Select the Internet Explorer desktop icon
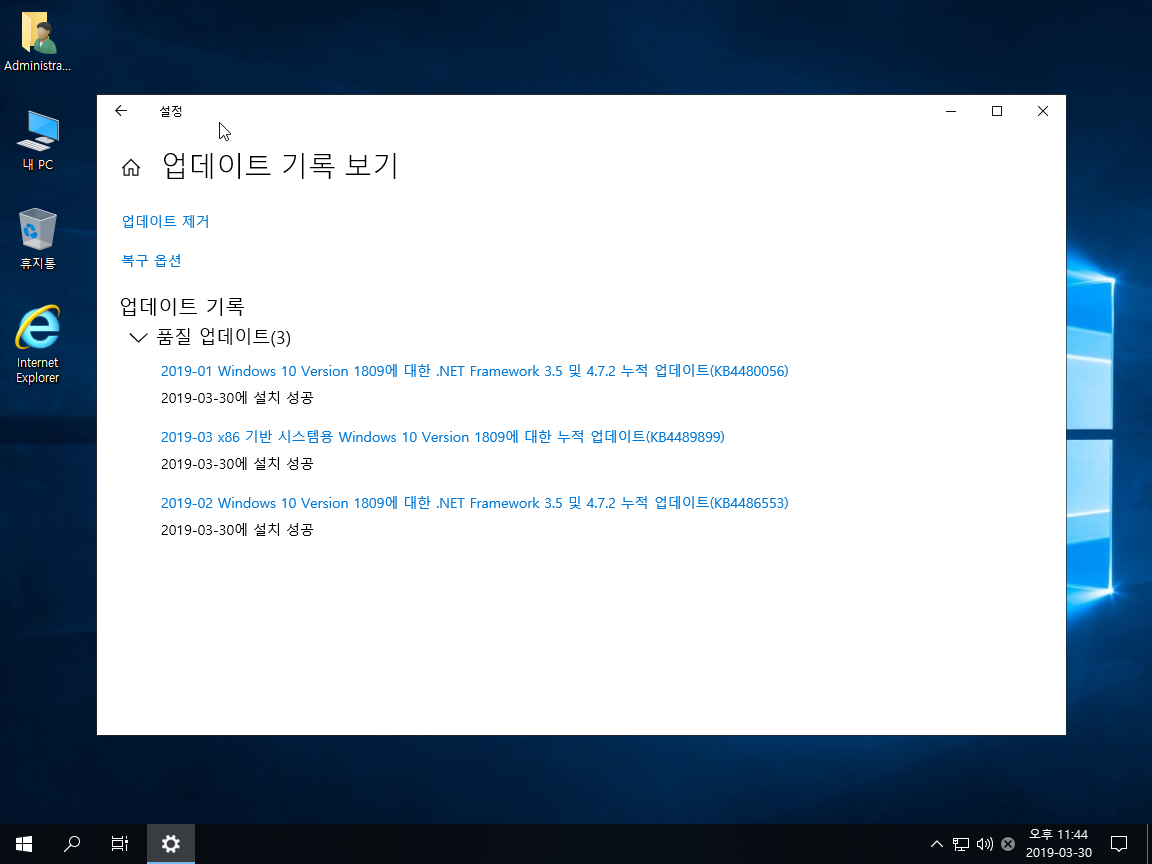This screenshot has height=864, width=1152. tap(37, 345)
